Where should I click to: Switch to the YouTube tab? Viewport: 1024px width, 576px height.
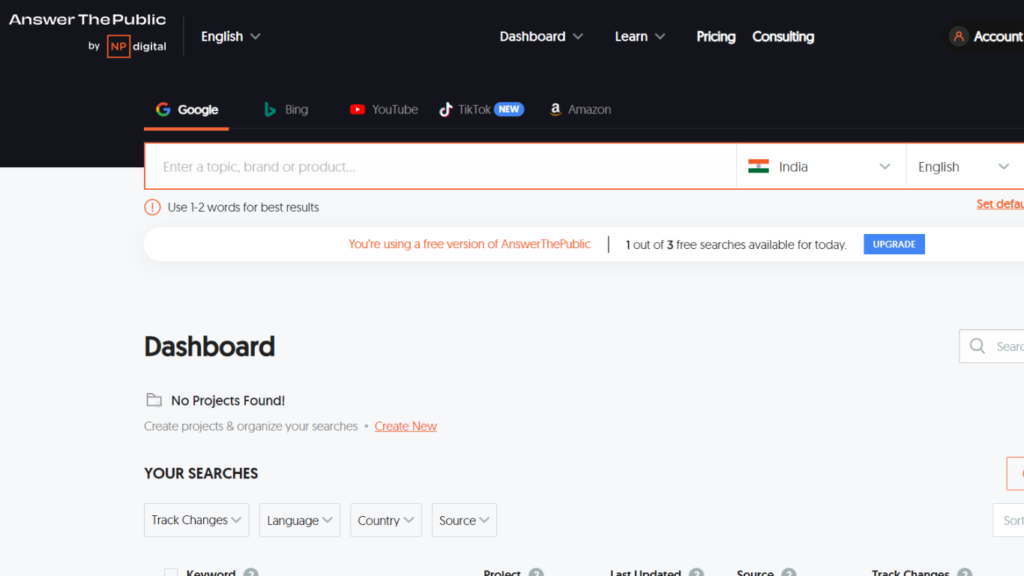pos(384,110)
